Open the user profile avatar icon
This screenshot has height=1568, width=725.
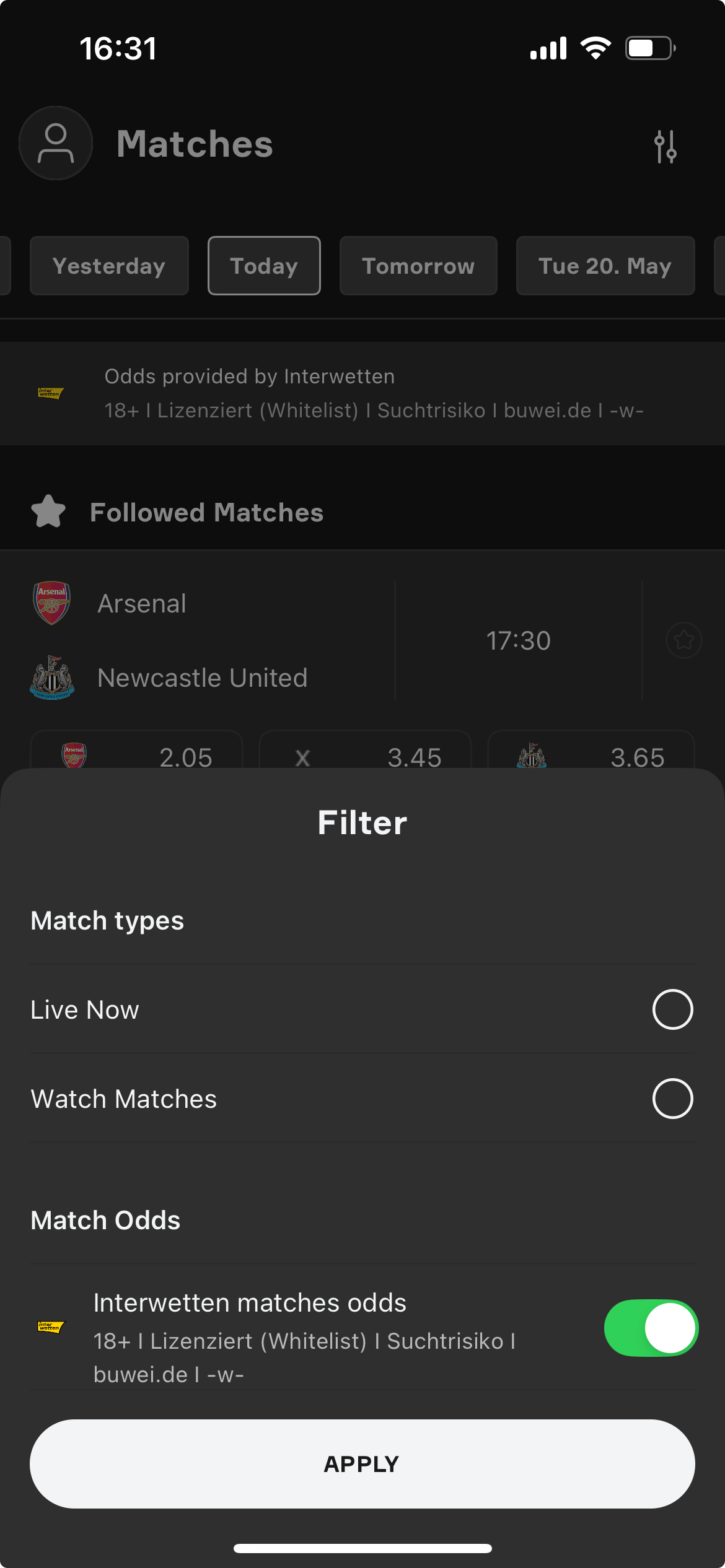[x=56, y=143]
